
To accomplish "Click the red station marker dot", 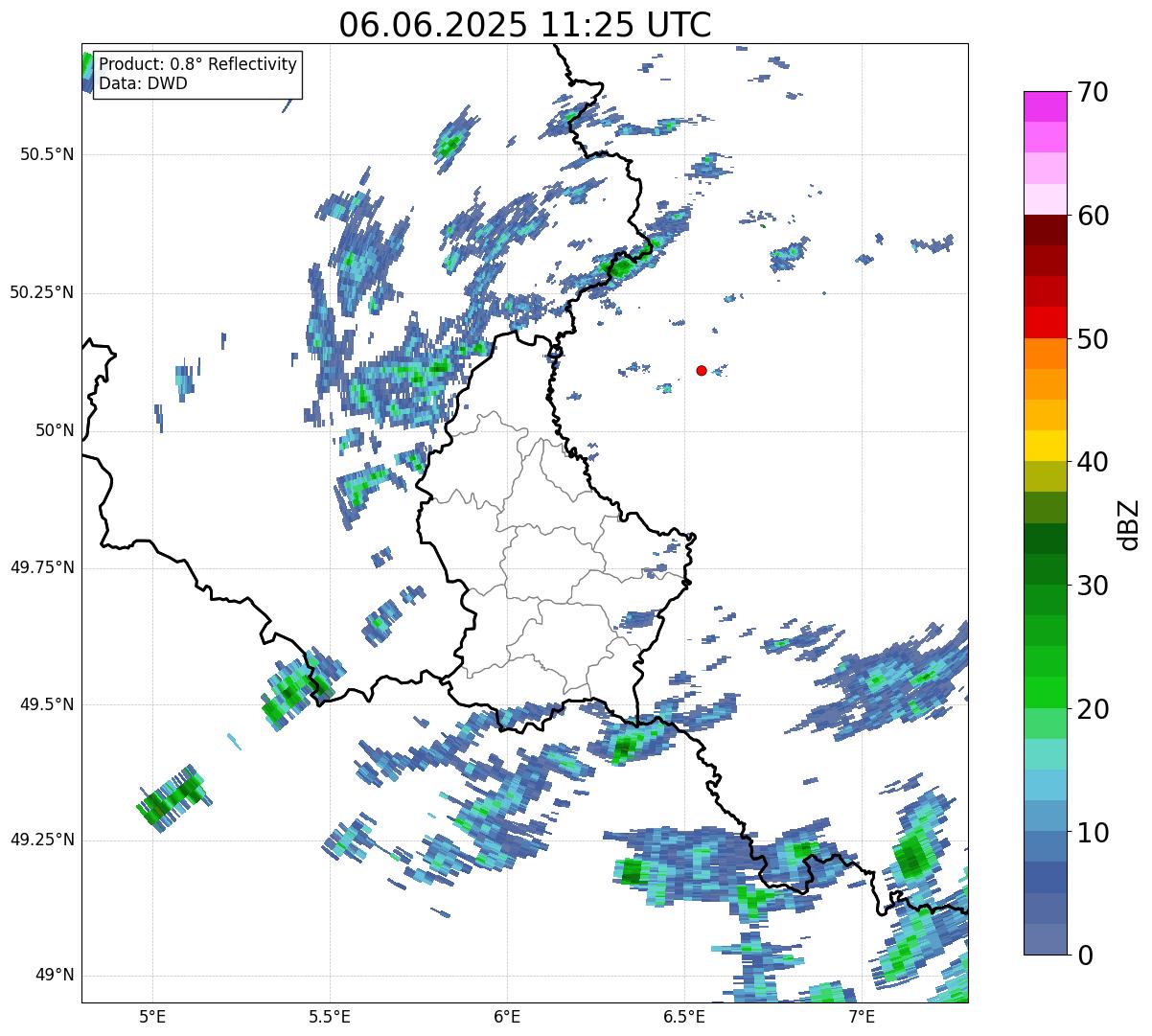I will coord(702,370).
